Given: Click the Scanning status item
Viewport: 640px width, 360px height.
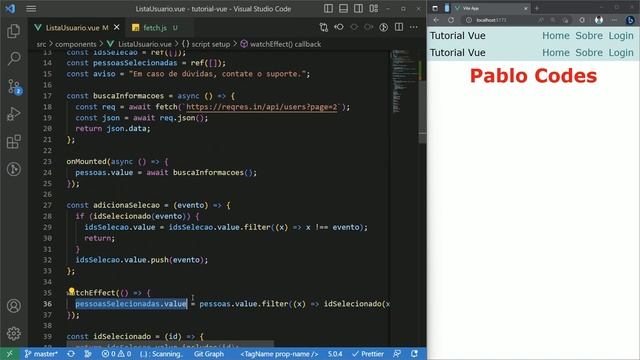Looking at the screenshot, I should 161,354.
